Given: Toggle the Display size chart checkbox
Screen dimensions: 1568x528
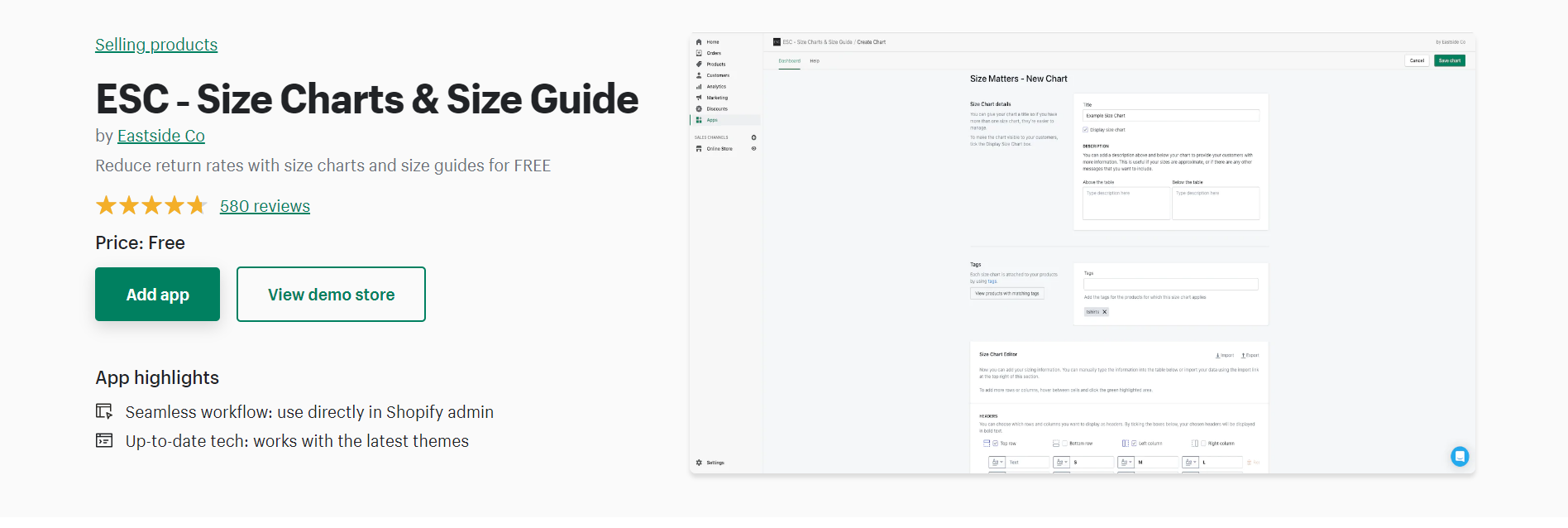Looking at the screenshot, I should tap(1086, 130).
